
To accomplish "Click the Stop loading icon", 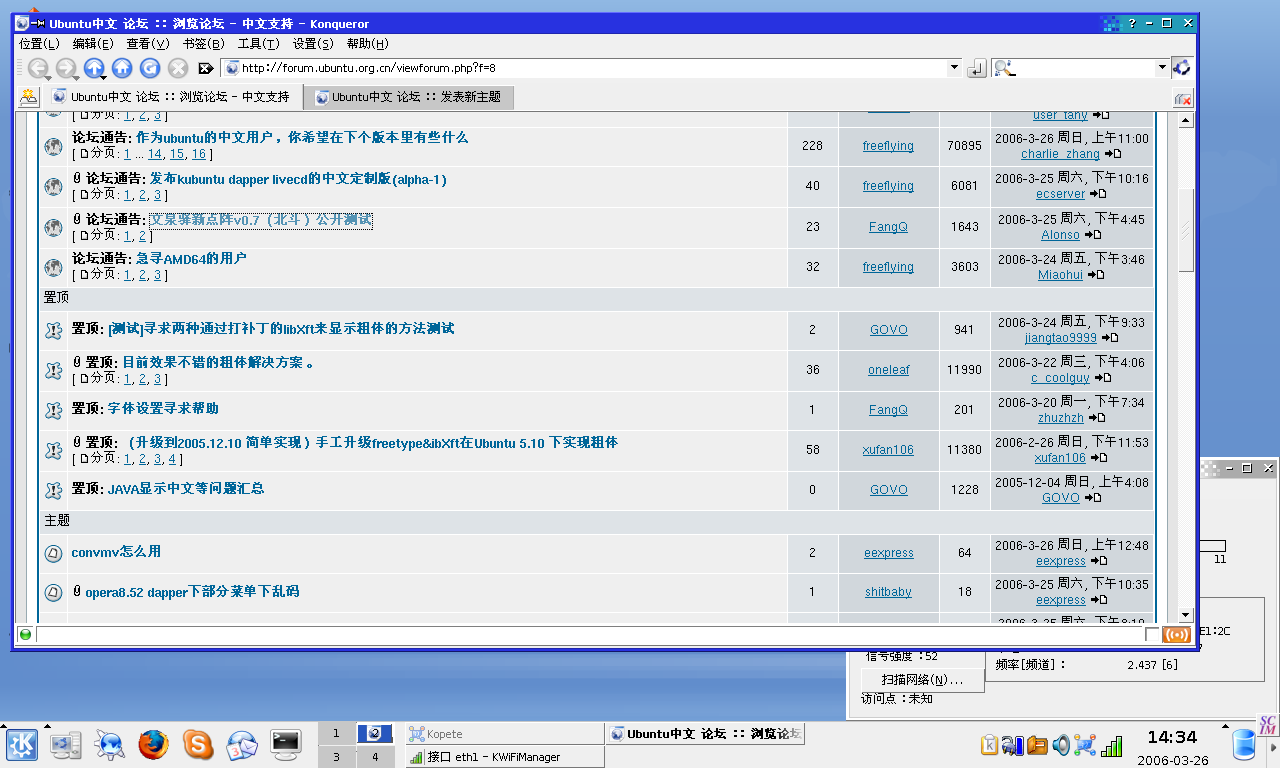I will click(178, 68).
